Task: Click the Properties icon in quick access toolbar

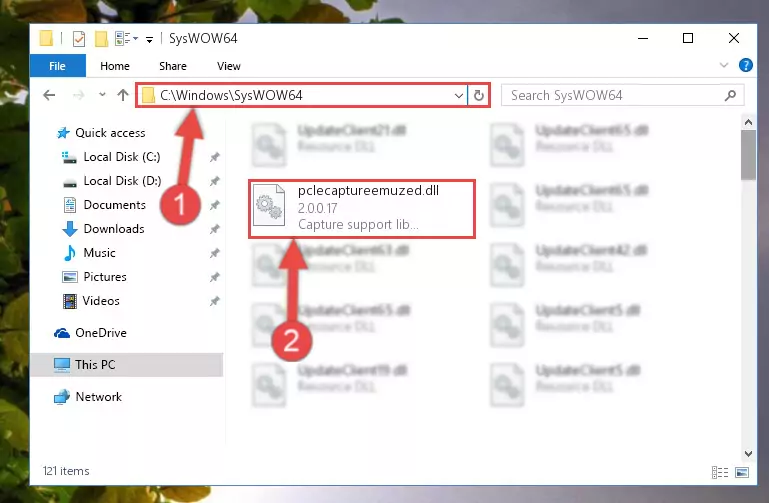Action: [78, 38]
